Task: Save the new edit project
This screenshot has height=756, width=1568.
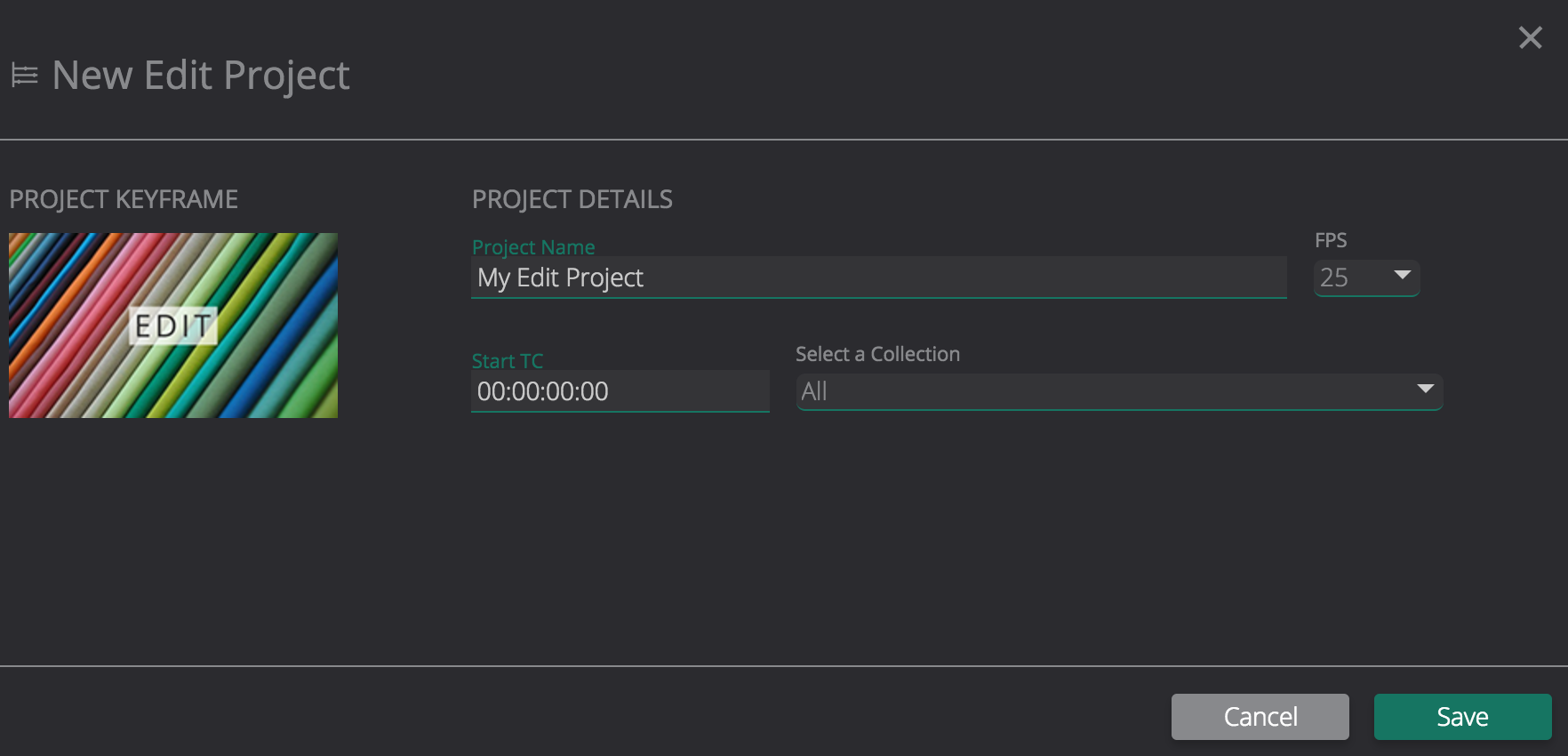Action: (x=1462, y=717)
